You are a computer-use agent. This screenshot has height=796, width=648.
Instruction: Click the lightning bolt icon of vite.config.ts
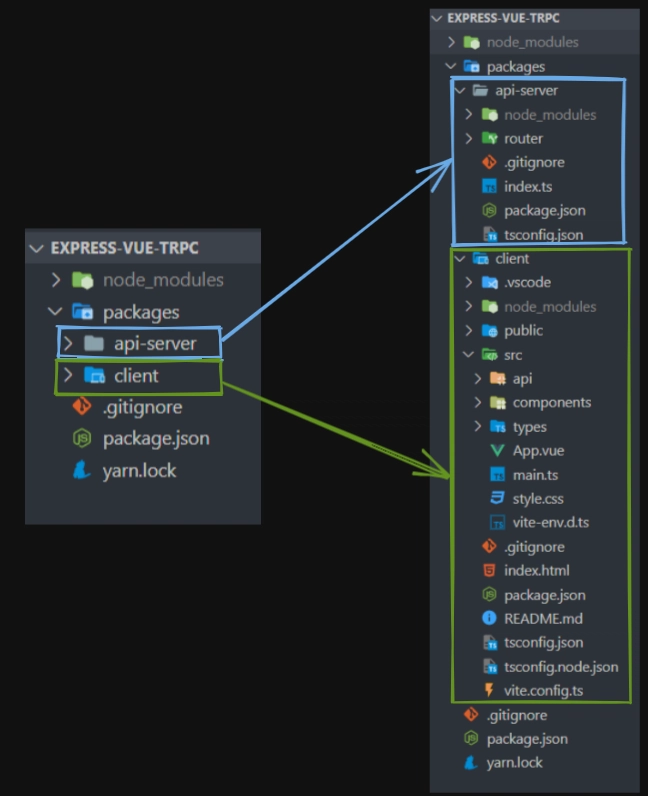pos(489,691)
